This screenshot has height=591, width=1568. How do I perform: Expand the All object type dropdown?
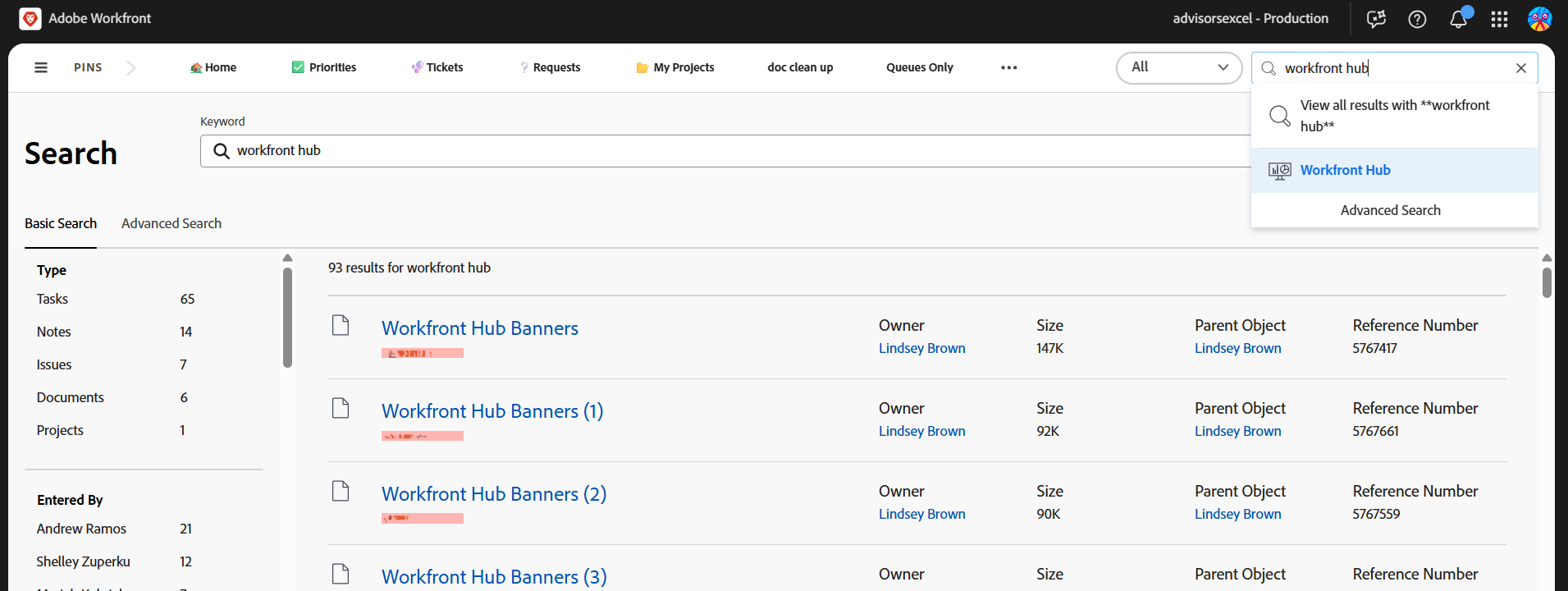pyautogui.click(x=1178, y=67)
